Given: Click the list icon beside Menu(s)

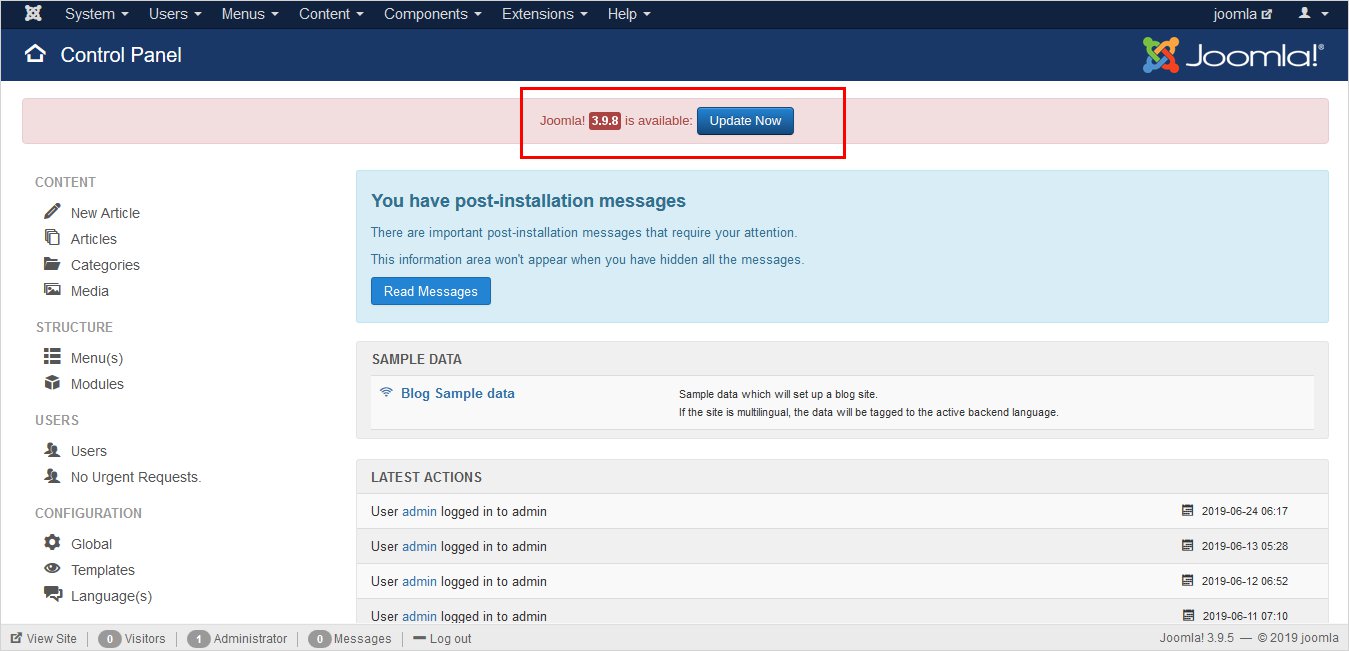Looking at the screenshot, I should coord(52,357).
